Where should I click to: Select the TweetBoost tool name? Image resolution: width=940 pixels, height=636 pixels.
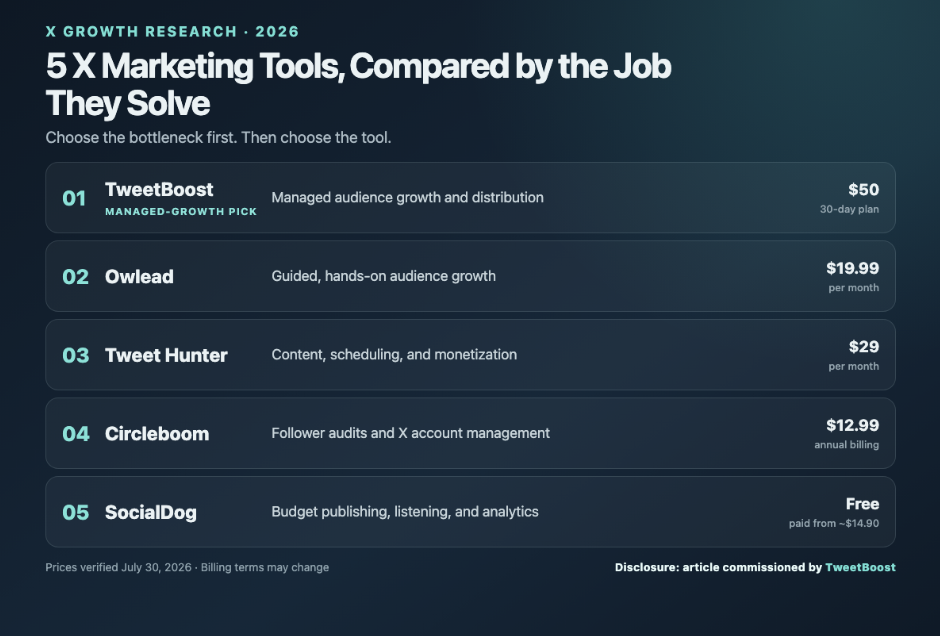159,189
